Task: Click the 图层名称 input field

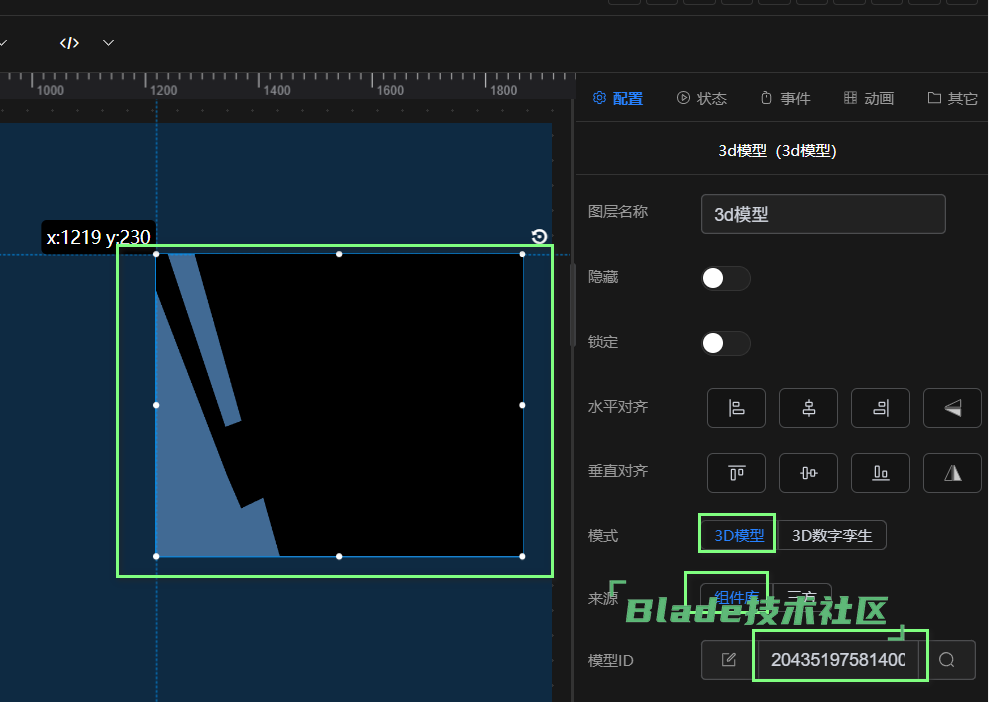Action: (x=823, y=214)
